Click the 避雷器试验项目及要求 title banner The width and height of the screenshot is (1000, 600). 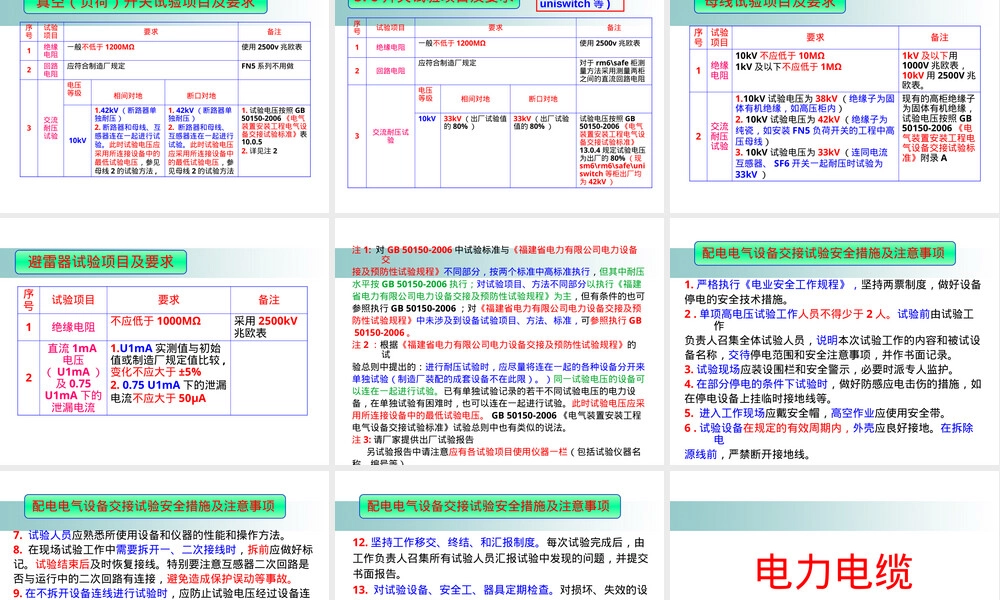point(101,262)
